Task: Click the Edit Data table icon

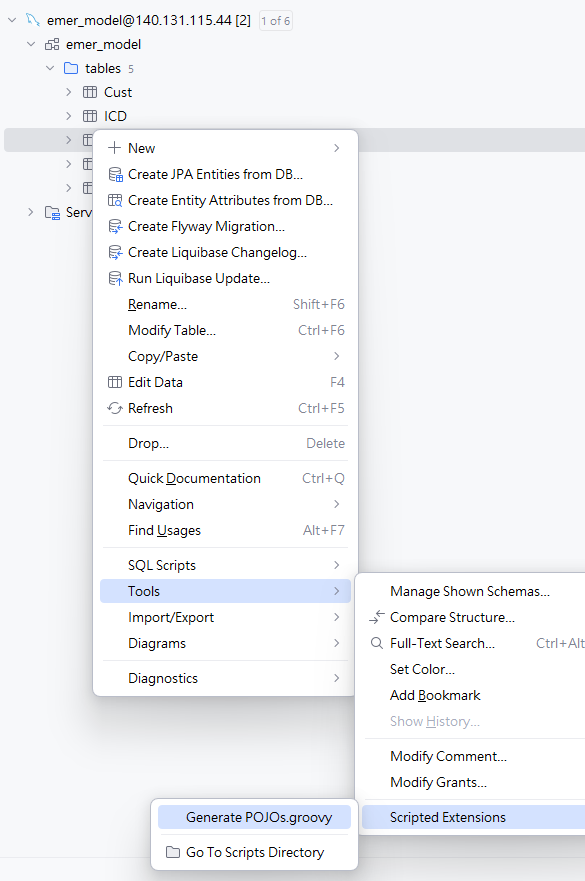Action: tap(115, 383)
